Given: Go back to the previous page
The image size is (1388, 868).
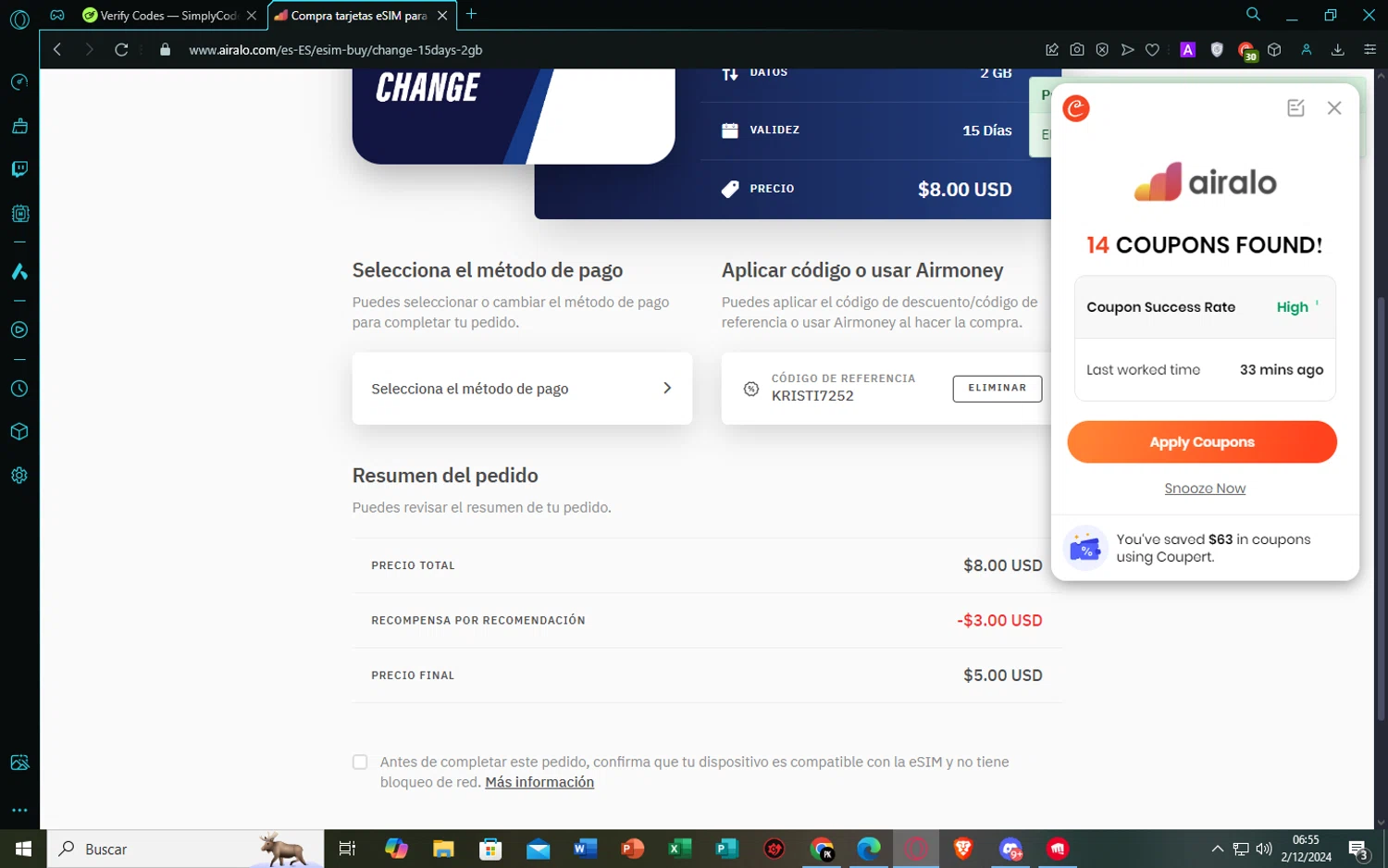Looking at the screenshot, I should [x=57, y=50].
